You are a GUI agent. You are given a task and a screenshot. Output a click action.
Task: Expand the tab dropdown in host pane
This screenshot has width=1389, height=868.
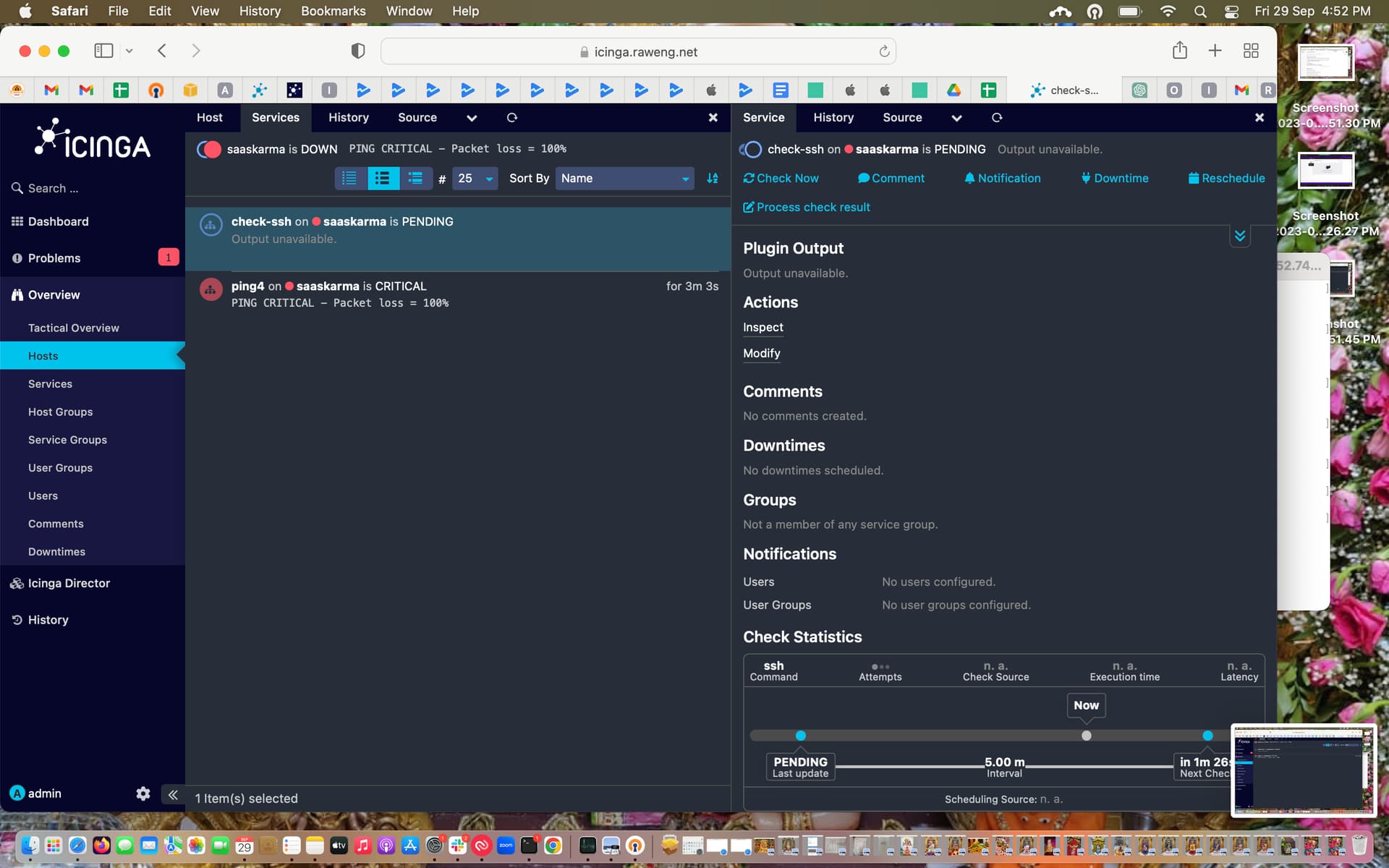472,118
